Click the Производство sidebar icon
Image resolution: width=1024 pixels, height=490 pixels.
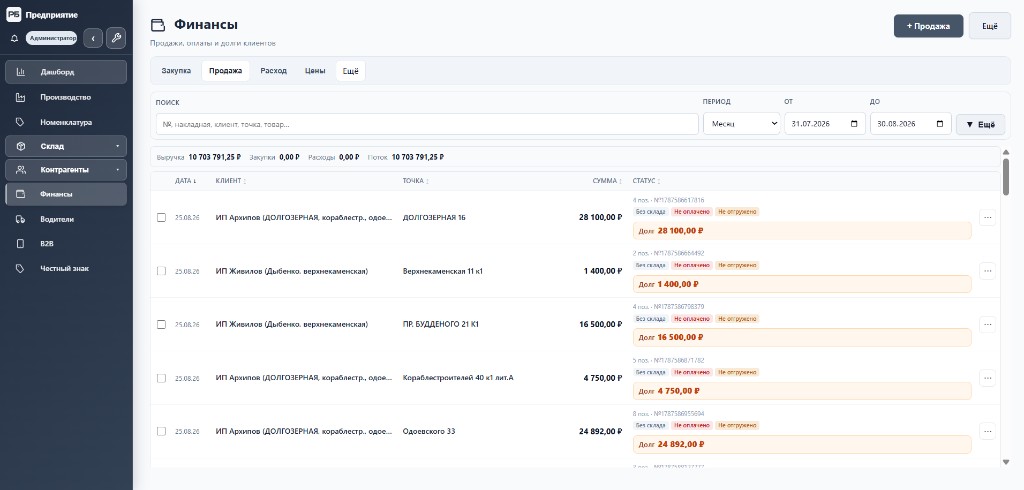(x=21, y=97)
